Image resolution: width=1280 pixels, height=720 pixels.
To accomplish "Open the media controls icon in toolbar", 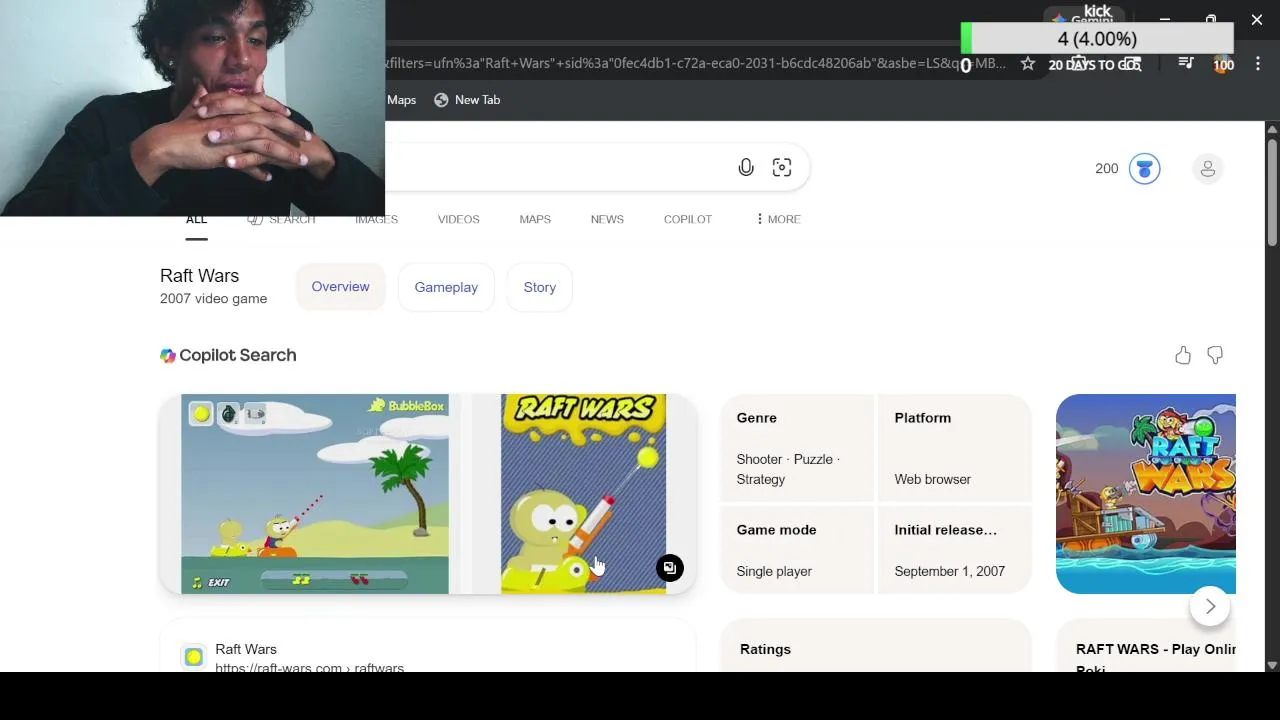I will pyautogui.click(x=1186, y=64).
